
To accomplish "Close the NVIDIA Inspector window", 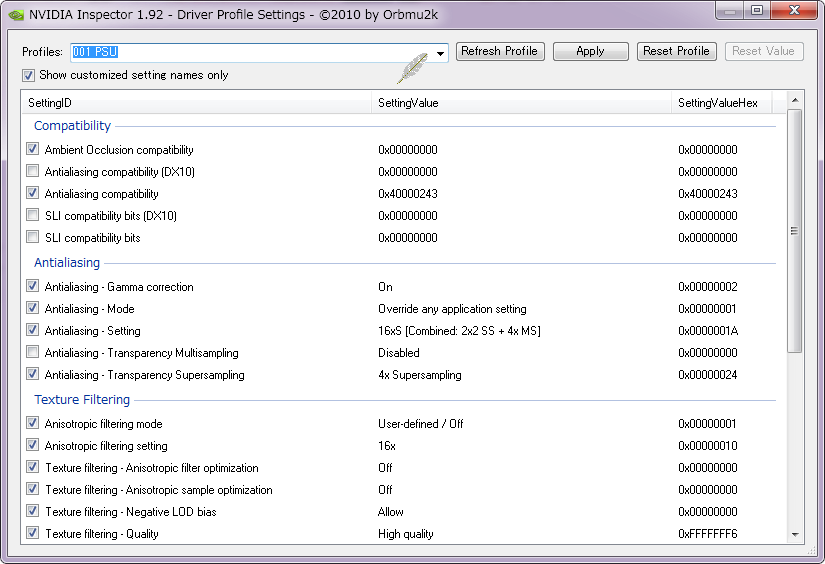I will point(795,11).
